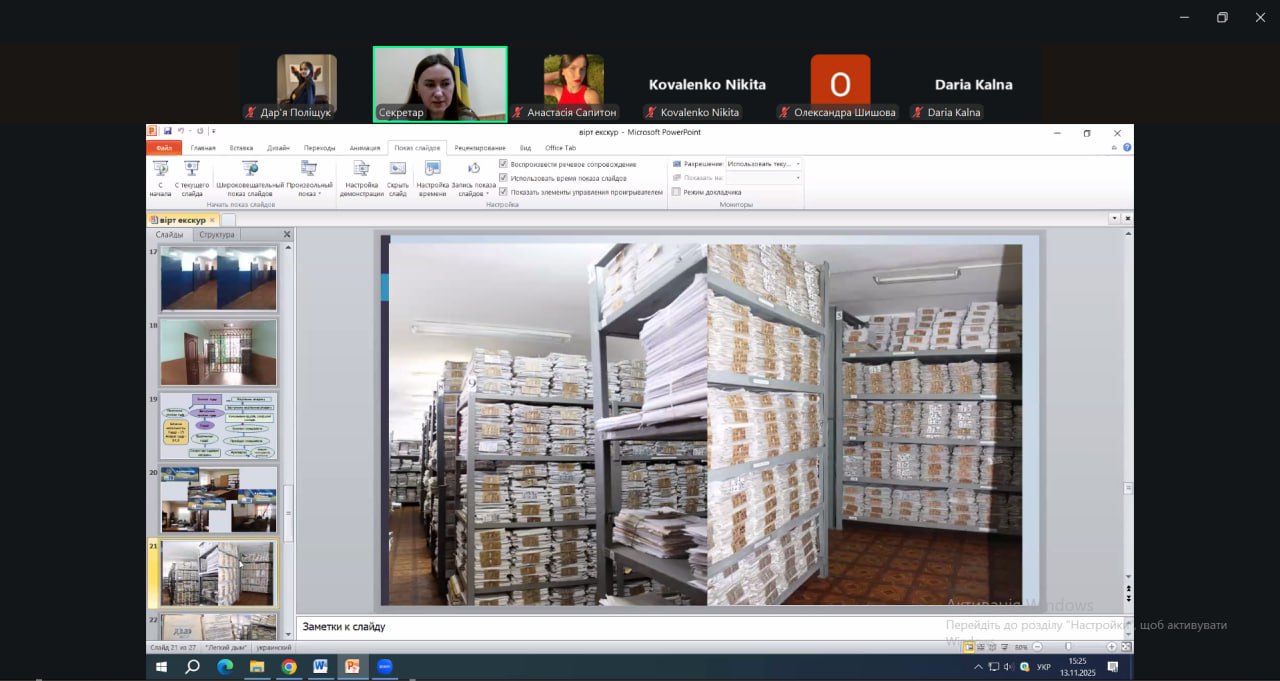Open Zoom app from the taskbar
1280x681 pixels.
(x=384, y=667)
